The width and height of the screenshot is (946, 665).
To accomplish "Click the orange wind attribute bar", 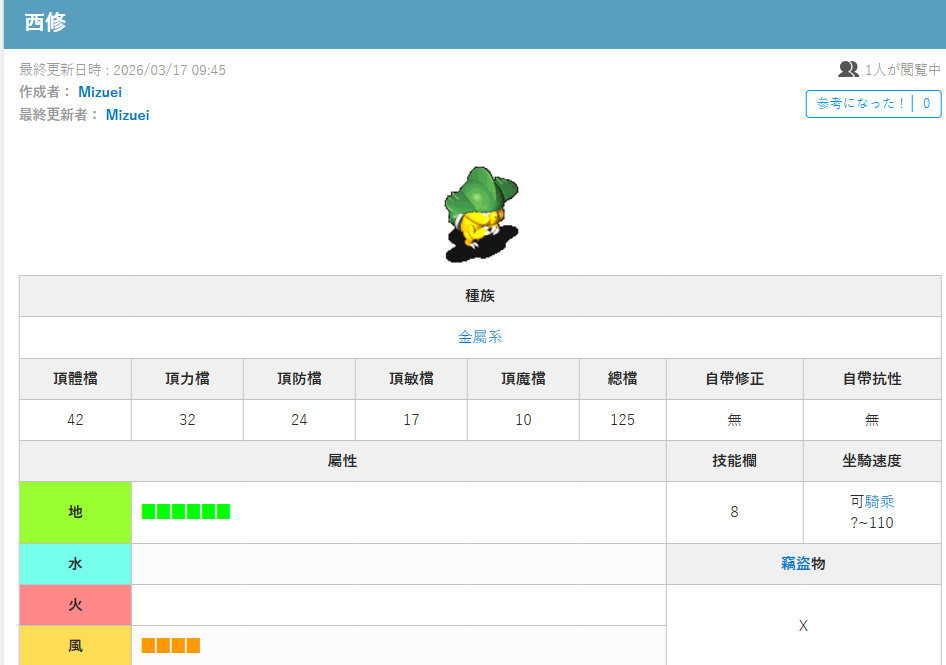I will (171, 646).
